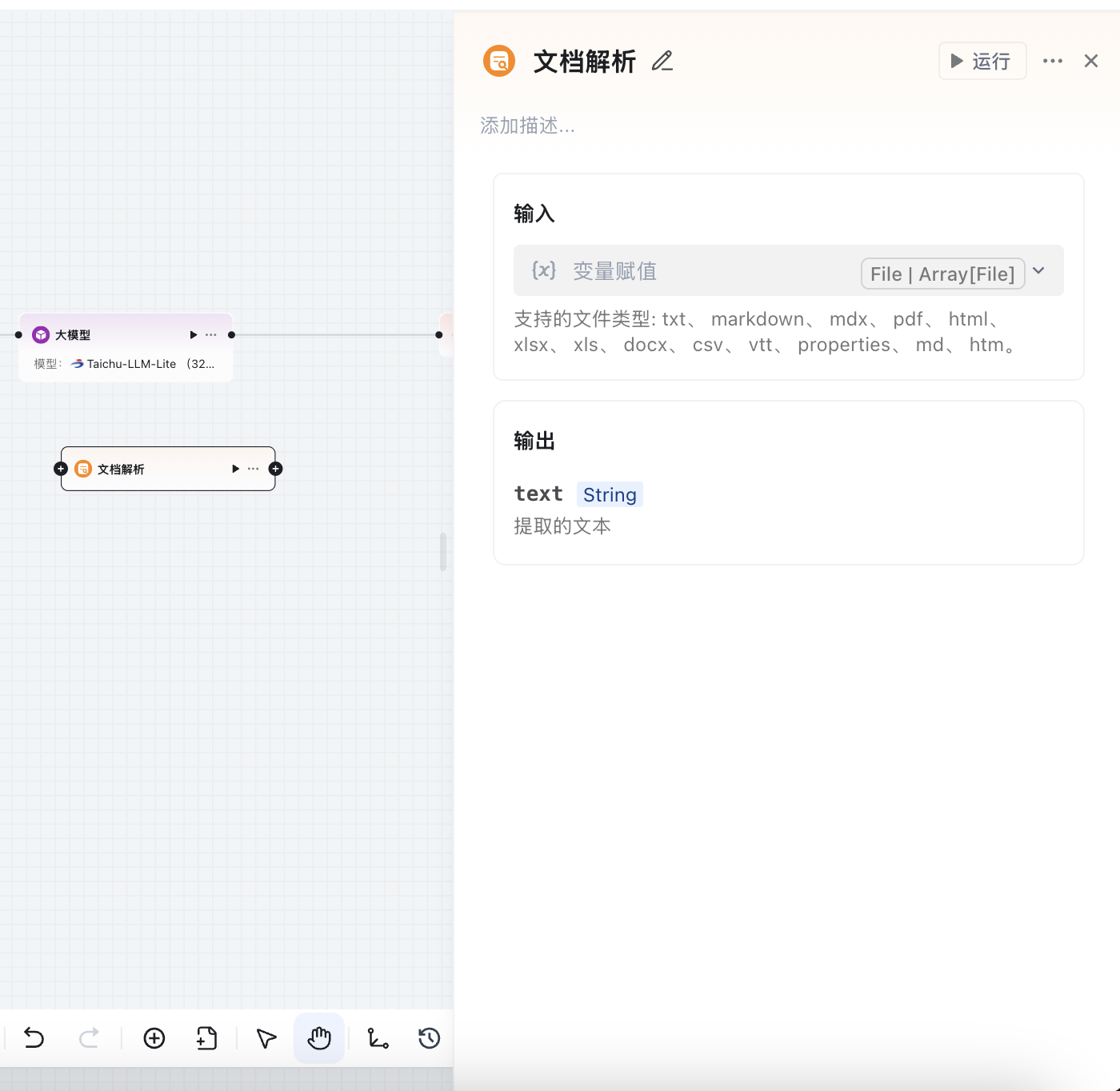This screenshot has height=1091, width=1120.
Task: Open the ... menu on the 文档解析 node
Action: tap(253, 469)
